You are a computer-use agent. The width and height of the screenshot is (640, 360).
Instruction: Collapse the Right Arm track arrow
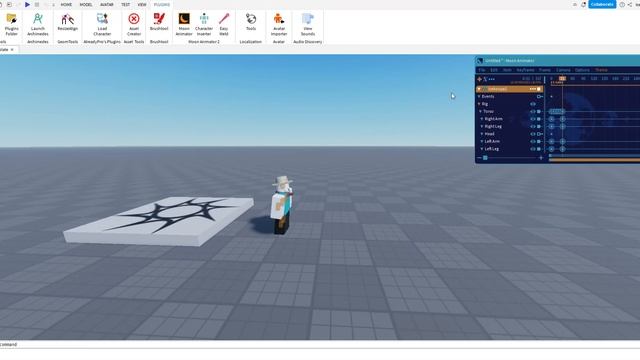(482, 119)
